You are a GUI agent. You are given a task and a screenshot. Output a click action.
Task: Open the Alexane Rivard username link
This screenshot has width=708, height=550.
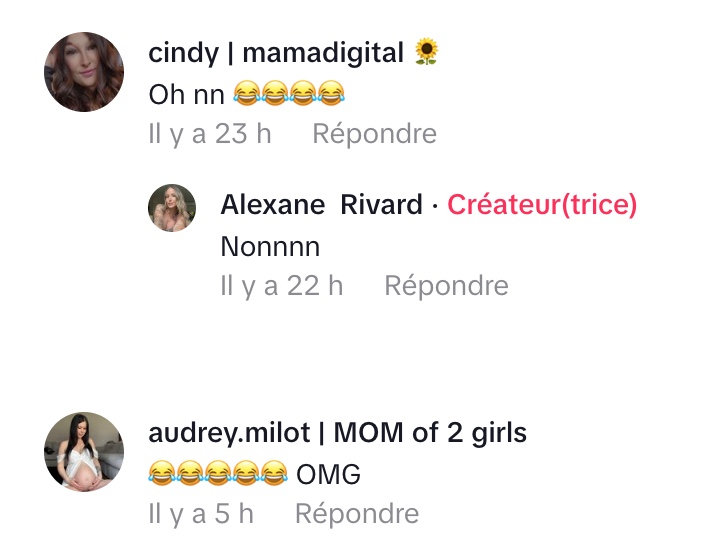tap(321, 205)
